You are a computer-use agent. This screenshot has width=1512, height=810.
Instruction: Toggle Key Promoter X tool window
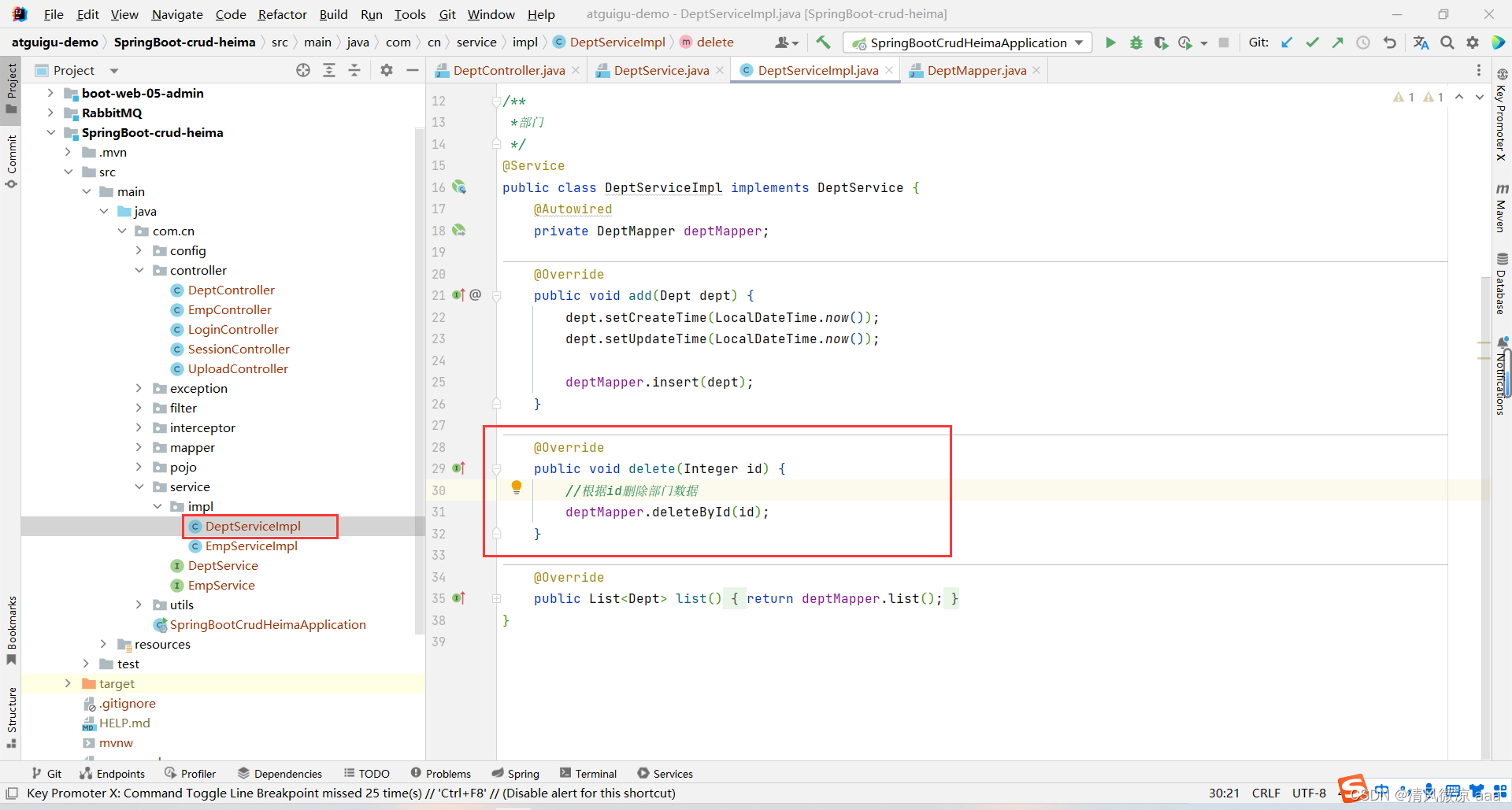pyautogui.click(x=1502, y=115)
